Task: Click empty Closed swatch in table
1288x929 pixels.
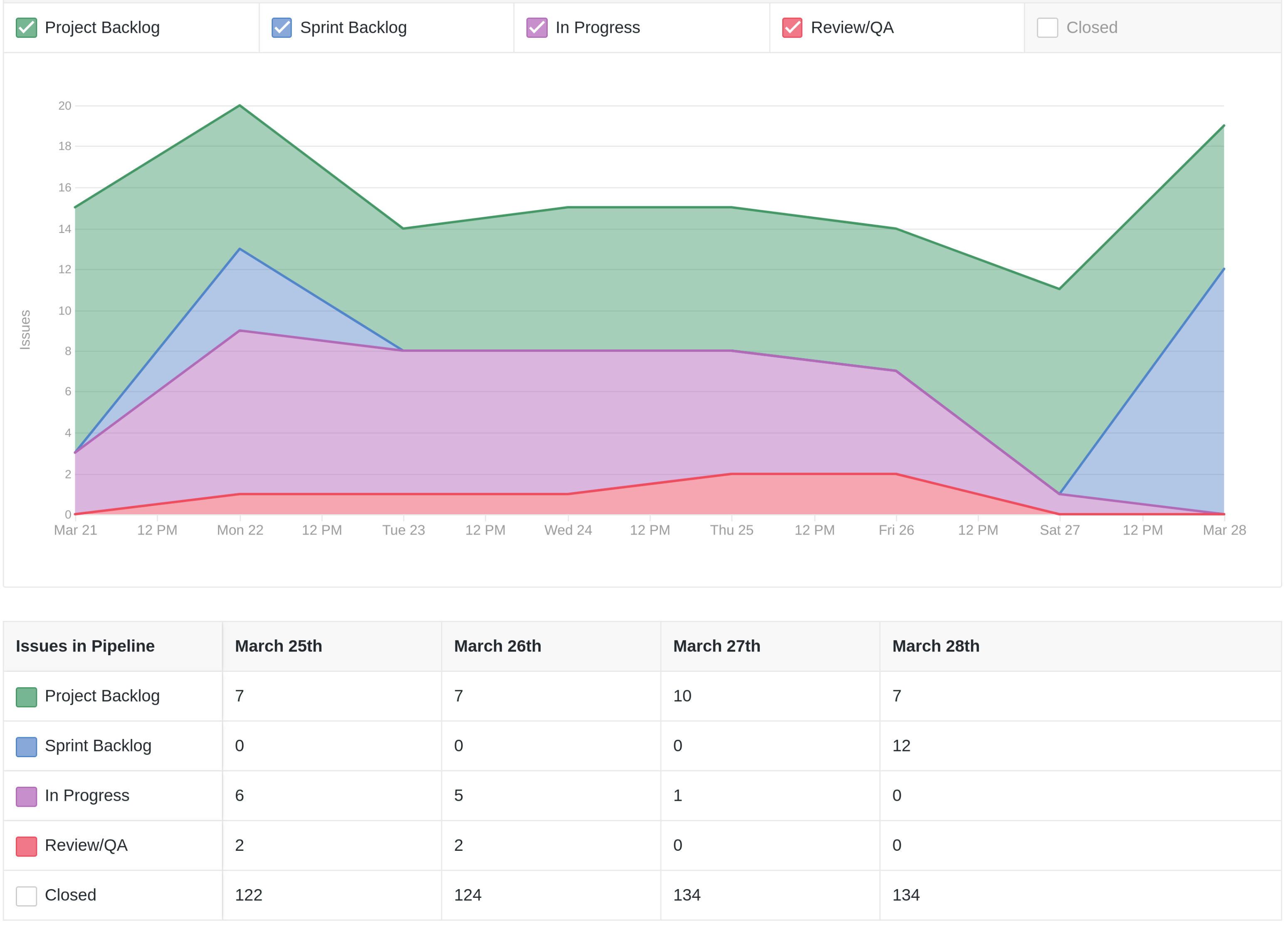Action: (26, 896)
